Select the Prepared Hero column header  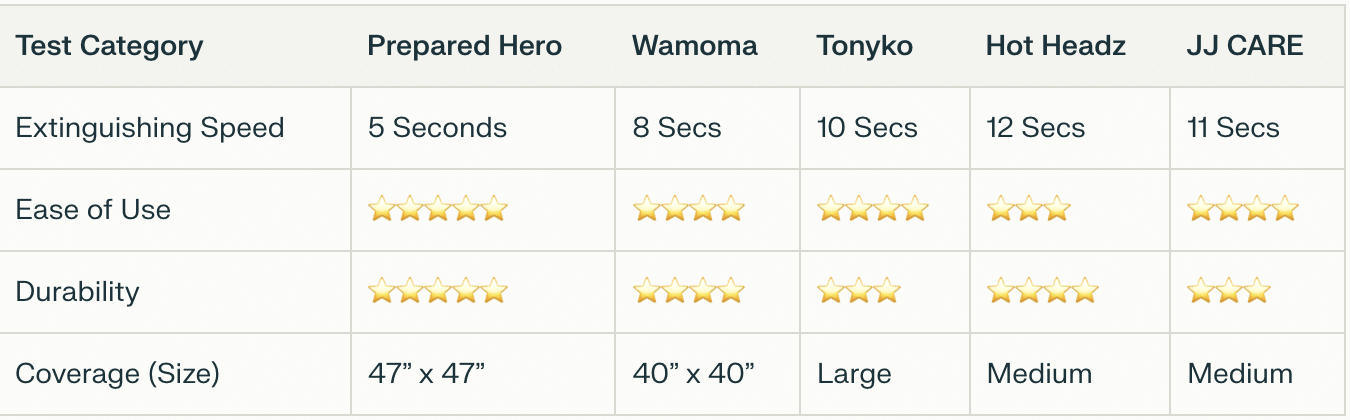(465, 46)
